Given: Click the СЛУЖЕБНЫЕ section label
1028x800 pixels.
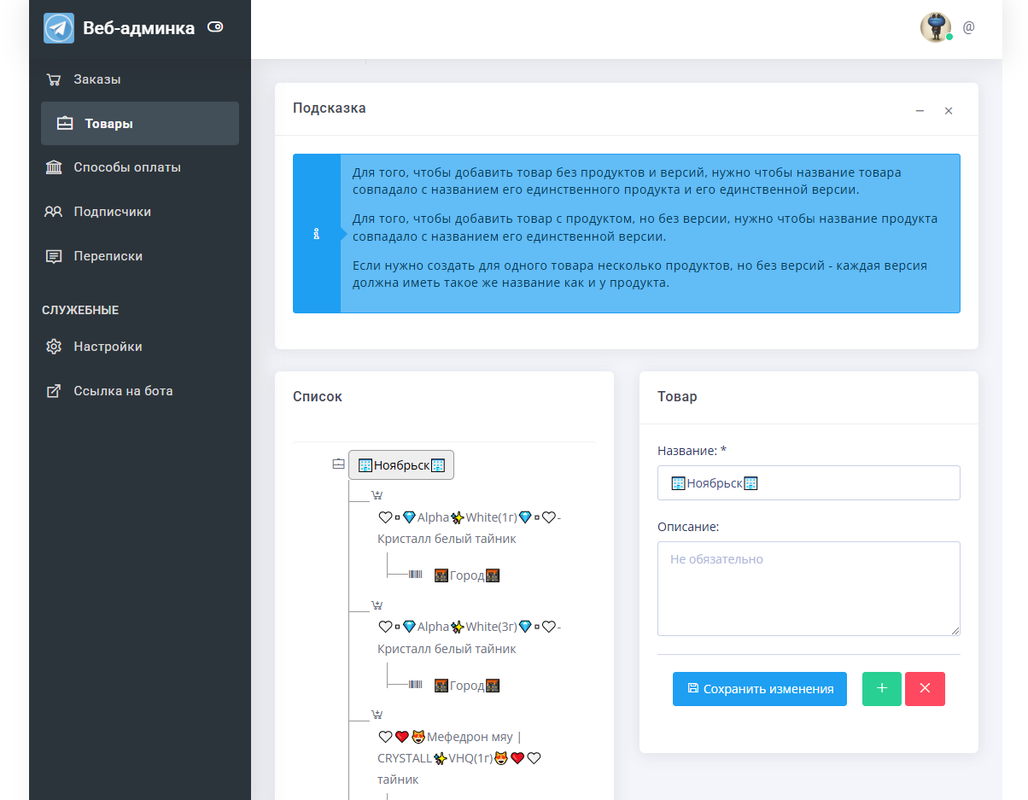Looking at the screenshot, I should click(80, 310).
